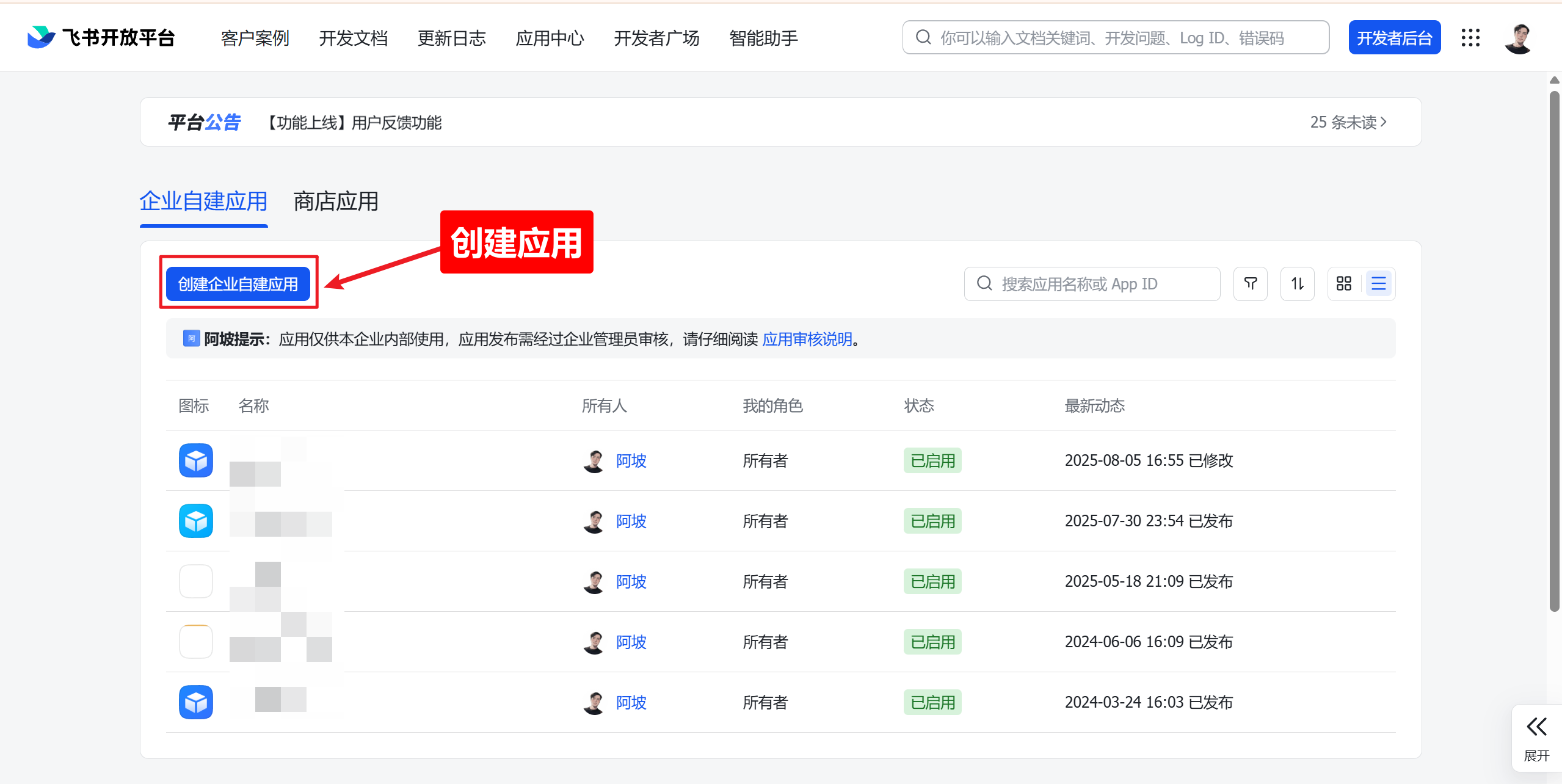Click the app name search input field
1562x784 pixels.
click(1093, 283)
